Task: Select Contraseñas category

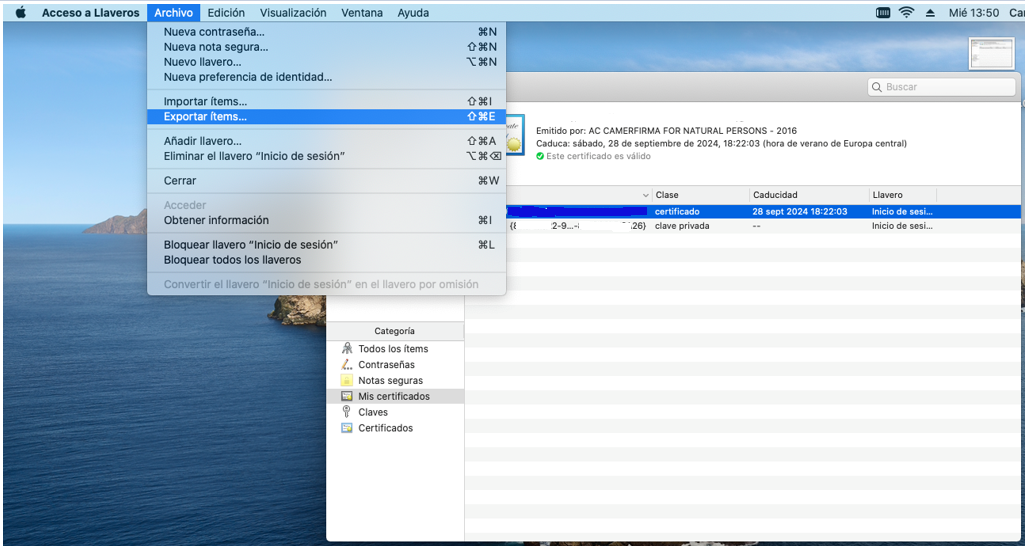Action: pos(395,364)
